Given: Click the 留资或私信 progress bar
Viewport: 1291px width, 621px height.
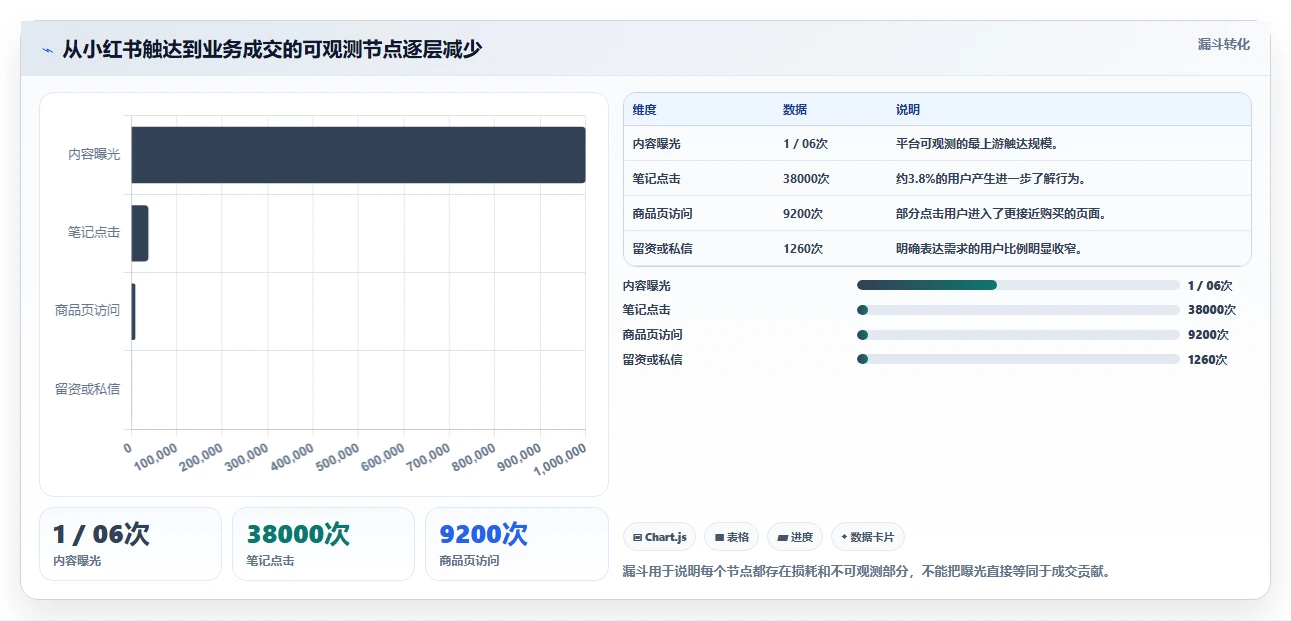Looking at the screenshot, I should [1018, 359].
